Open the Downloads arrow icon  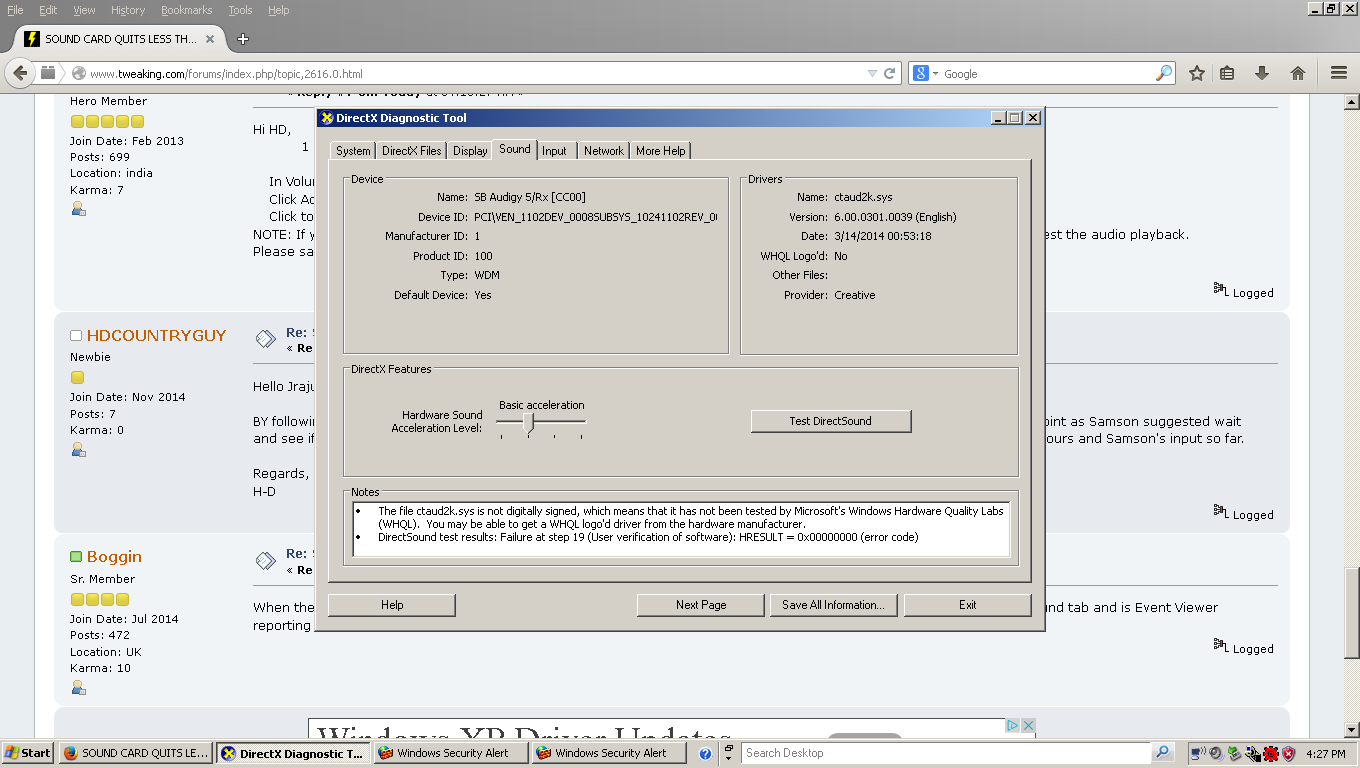(x=1262, y=73)
